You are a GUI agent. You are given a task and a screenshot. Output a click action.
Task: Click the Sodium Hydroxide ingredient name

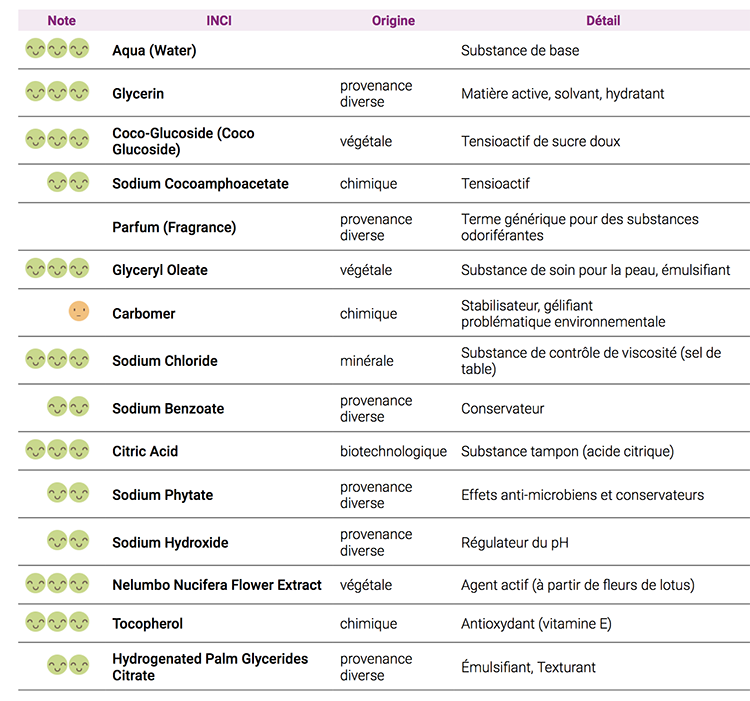coord(170,542)
